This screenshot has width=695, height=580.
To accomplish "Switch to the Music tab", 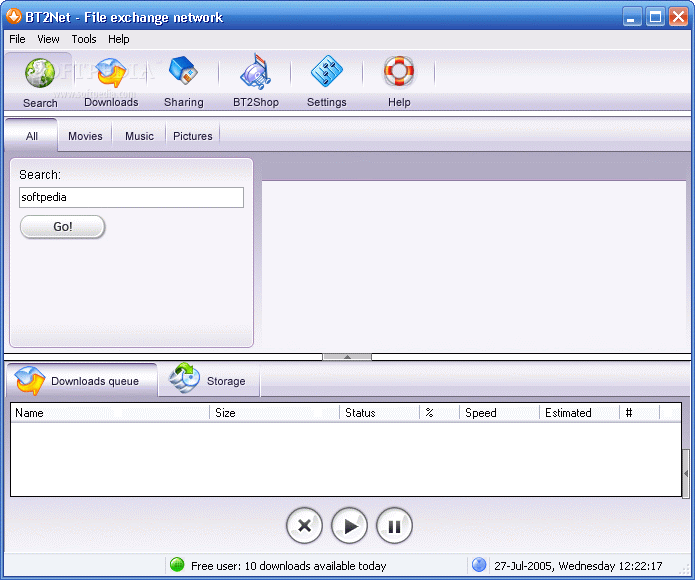I will pos(139,136).
